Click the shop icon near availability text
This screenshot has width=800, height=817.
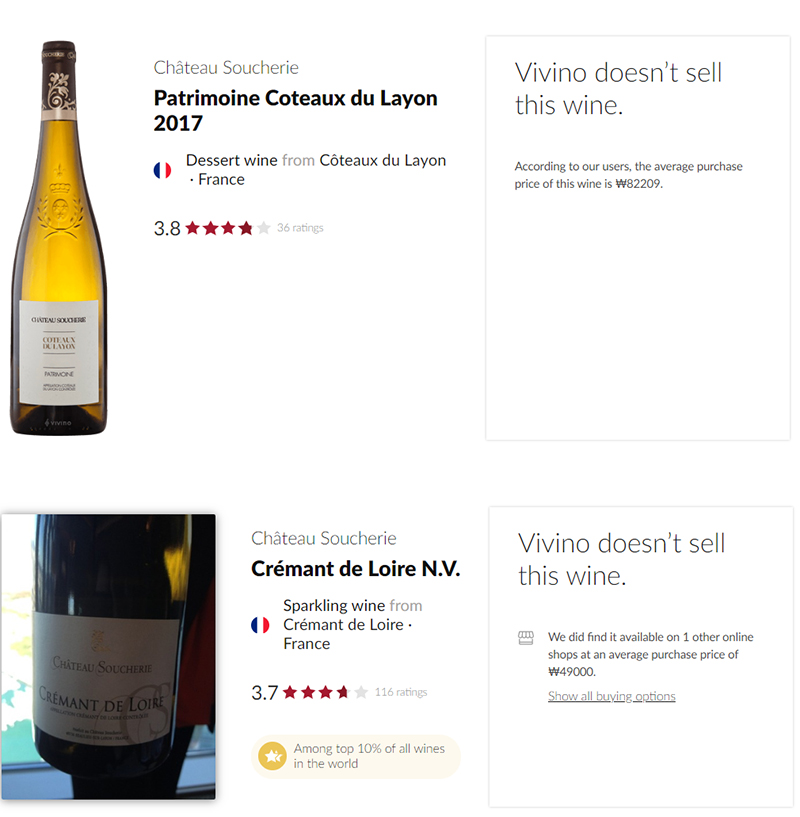[526, 637]
